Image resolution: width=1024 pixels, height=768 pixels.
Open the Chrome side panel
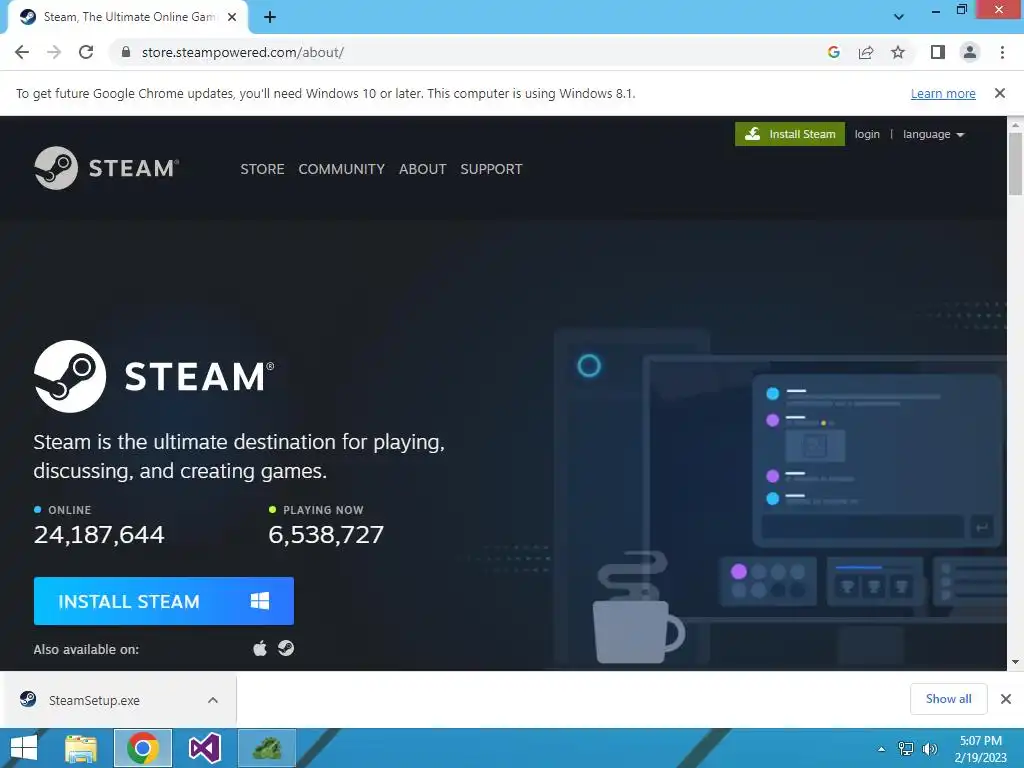point(938,52)
